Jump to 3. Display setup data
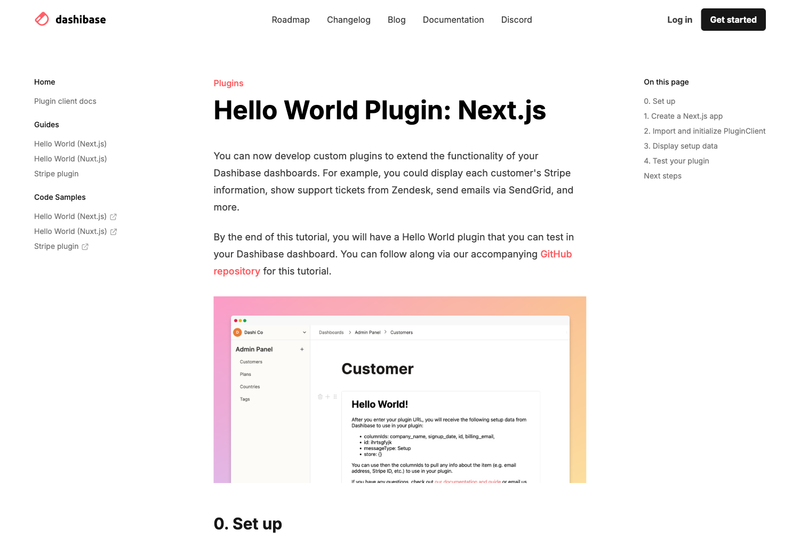The image size is (800, 533). pos(681,145)
